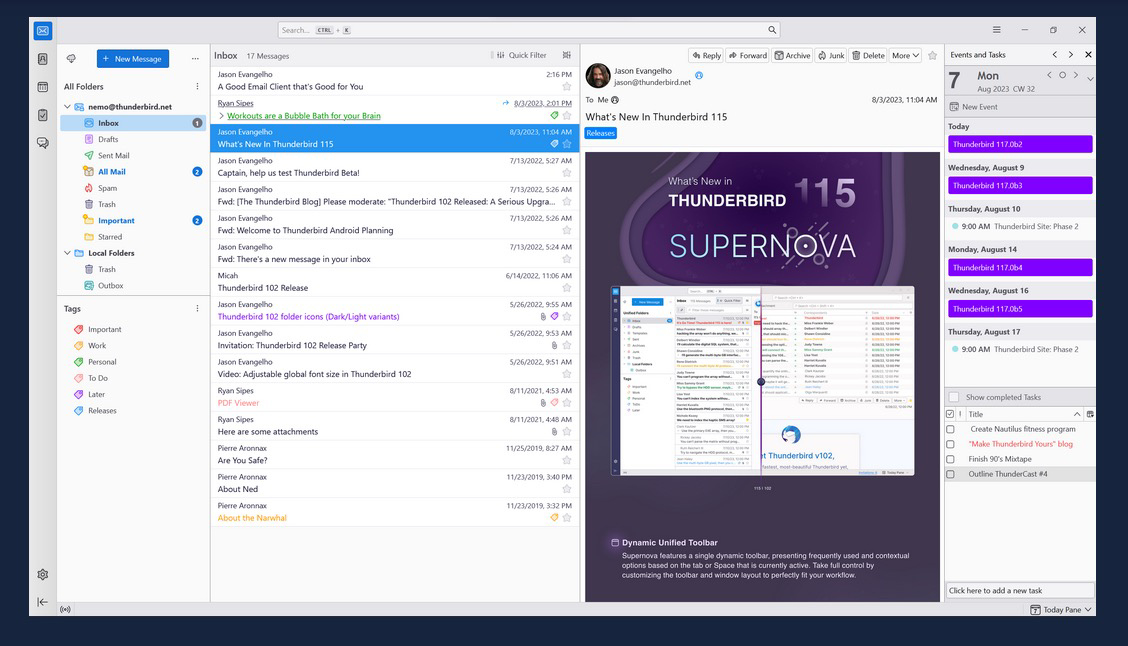Check the Show completed Tasks checkbox
Viewport: 1128px width, 646px height.
[953, 397]
